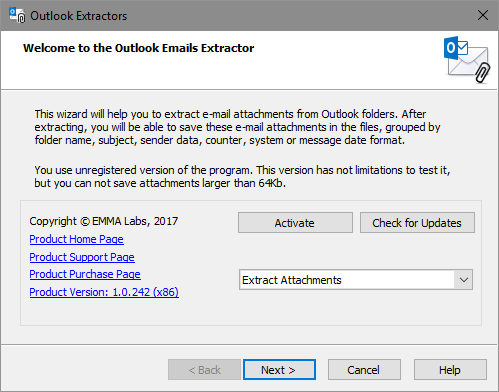Select the Extract Attachments combo box field
This screenshot has width=499, height=392.
(x=356, y=280)
